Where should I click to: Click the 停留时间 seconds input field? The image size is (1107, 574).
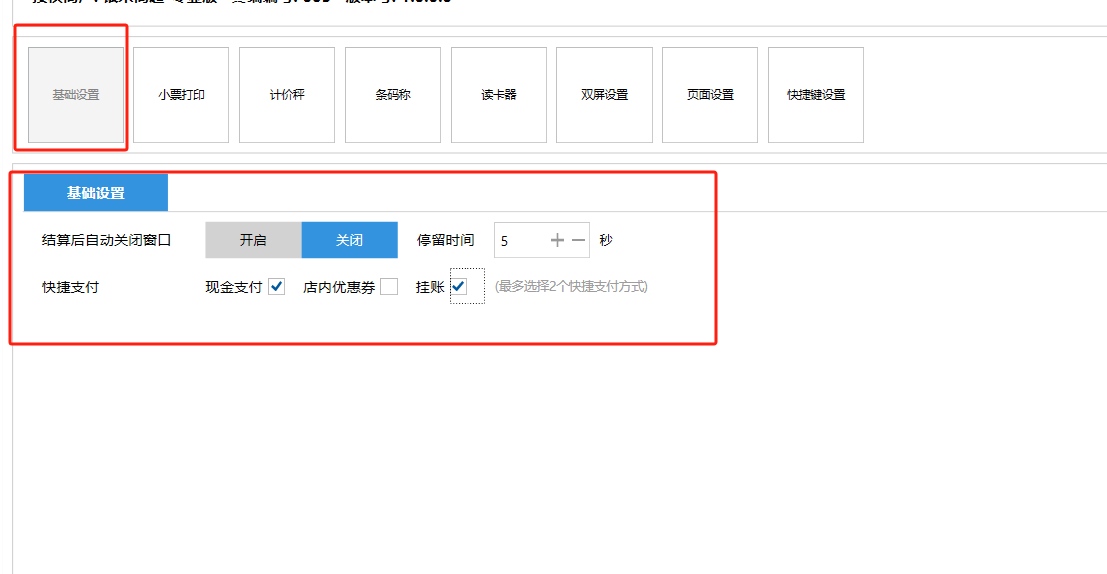point(520,241)
